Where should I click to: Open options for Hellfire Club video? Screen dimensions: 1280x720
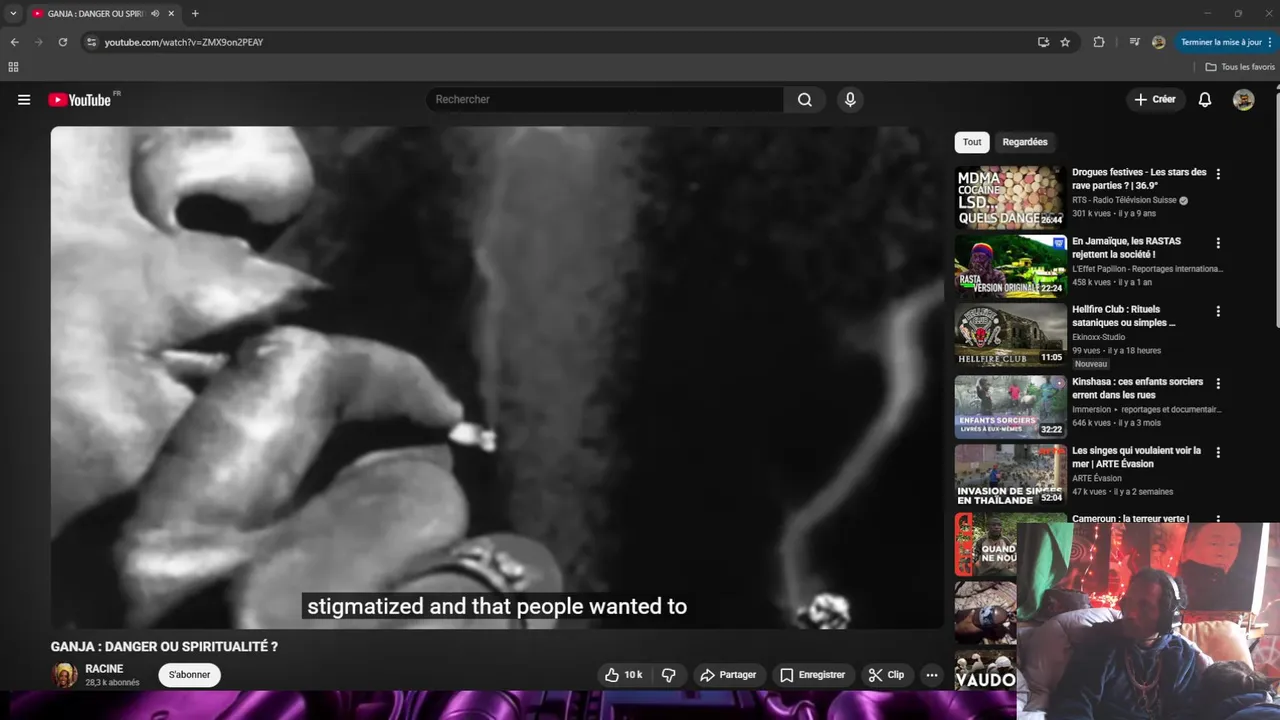tap(1218, 311)
